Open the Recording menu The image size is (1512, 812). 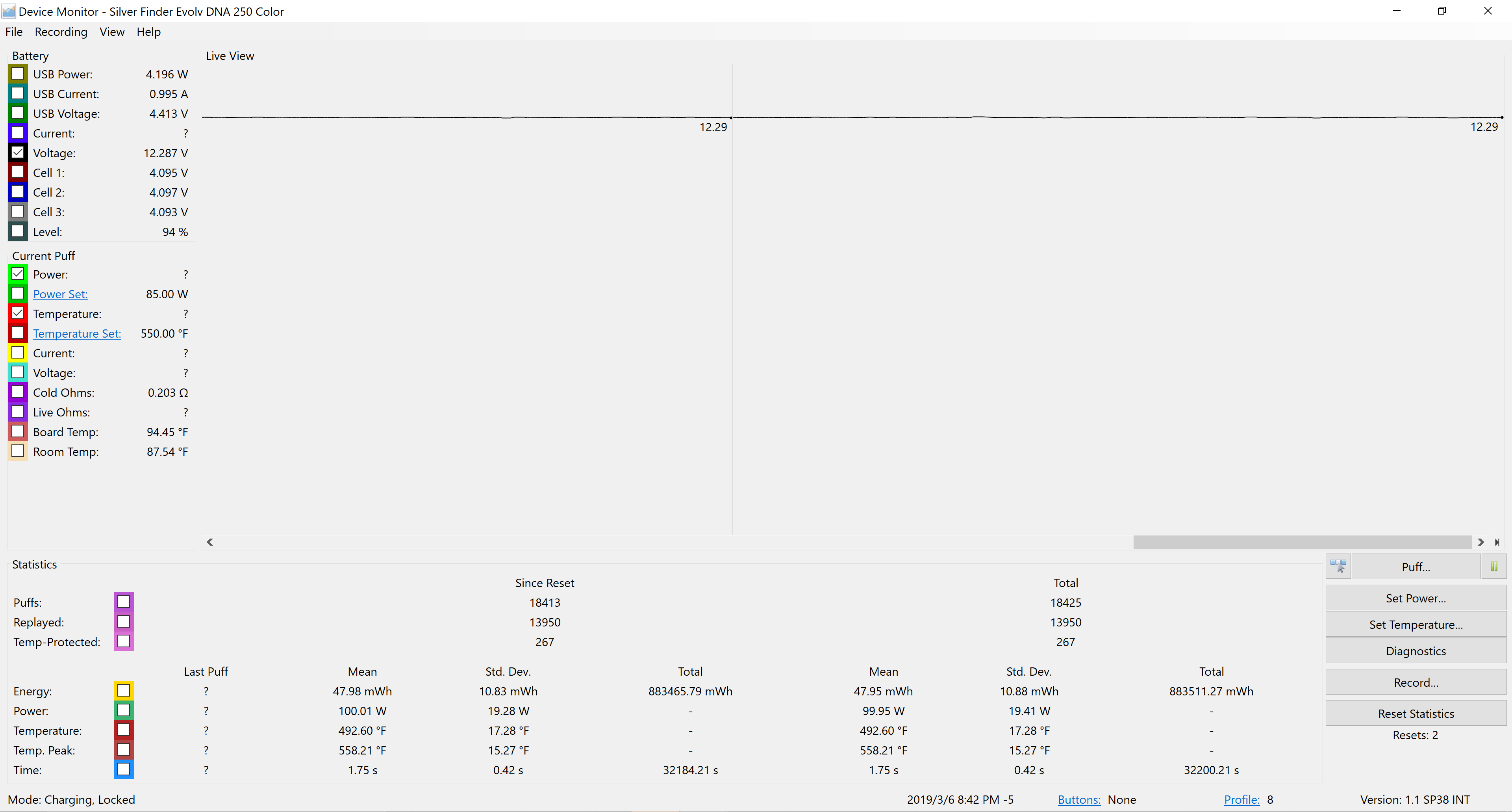click(61, 32)
